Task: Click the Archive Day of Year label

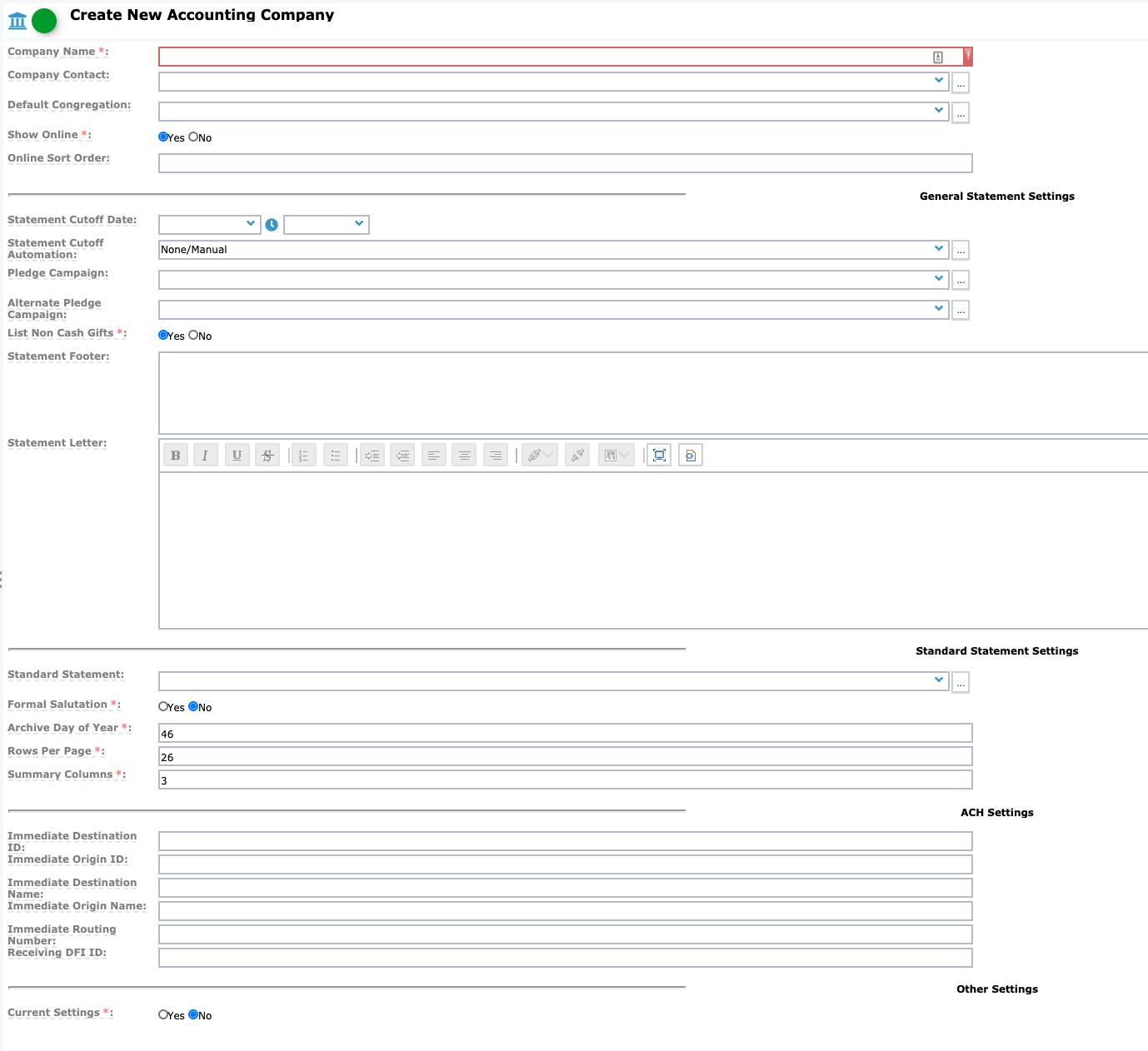Action: tap(70, 728)
